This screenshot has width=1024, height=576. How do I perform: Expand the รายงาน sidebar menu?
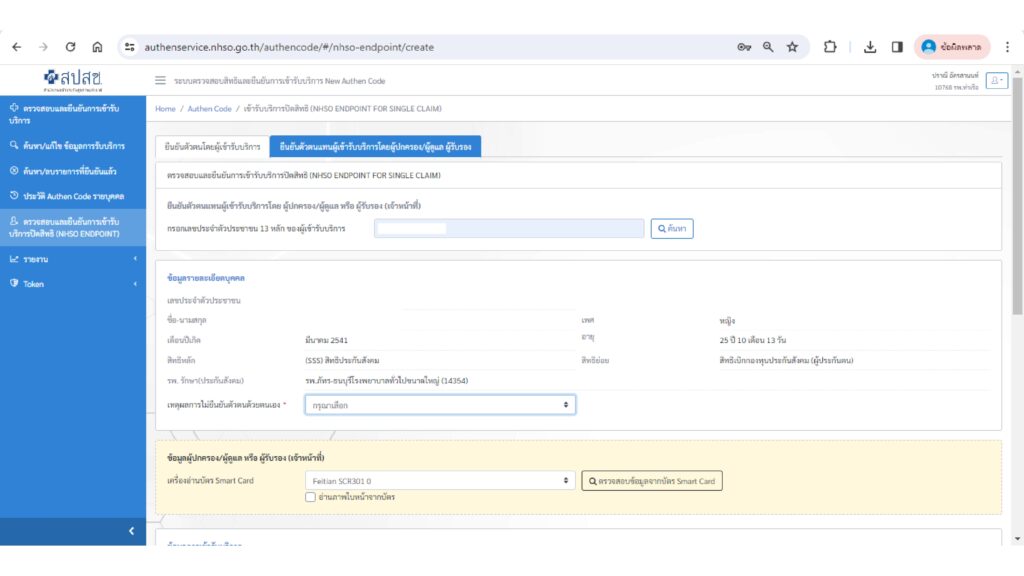click(x=72, y=260)
